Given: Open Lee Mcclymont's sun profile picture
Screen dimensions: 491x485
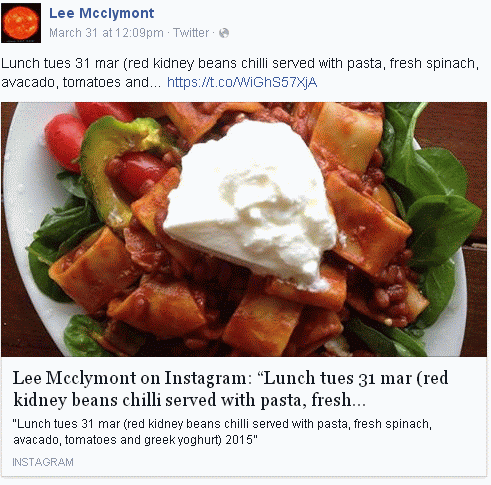Looking at the screenshot, I should pos(21,23).
